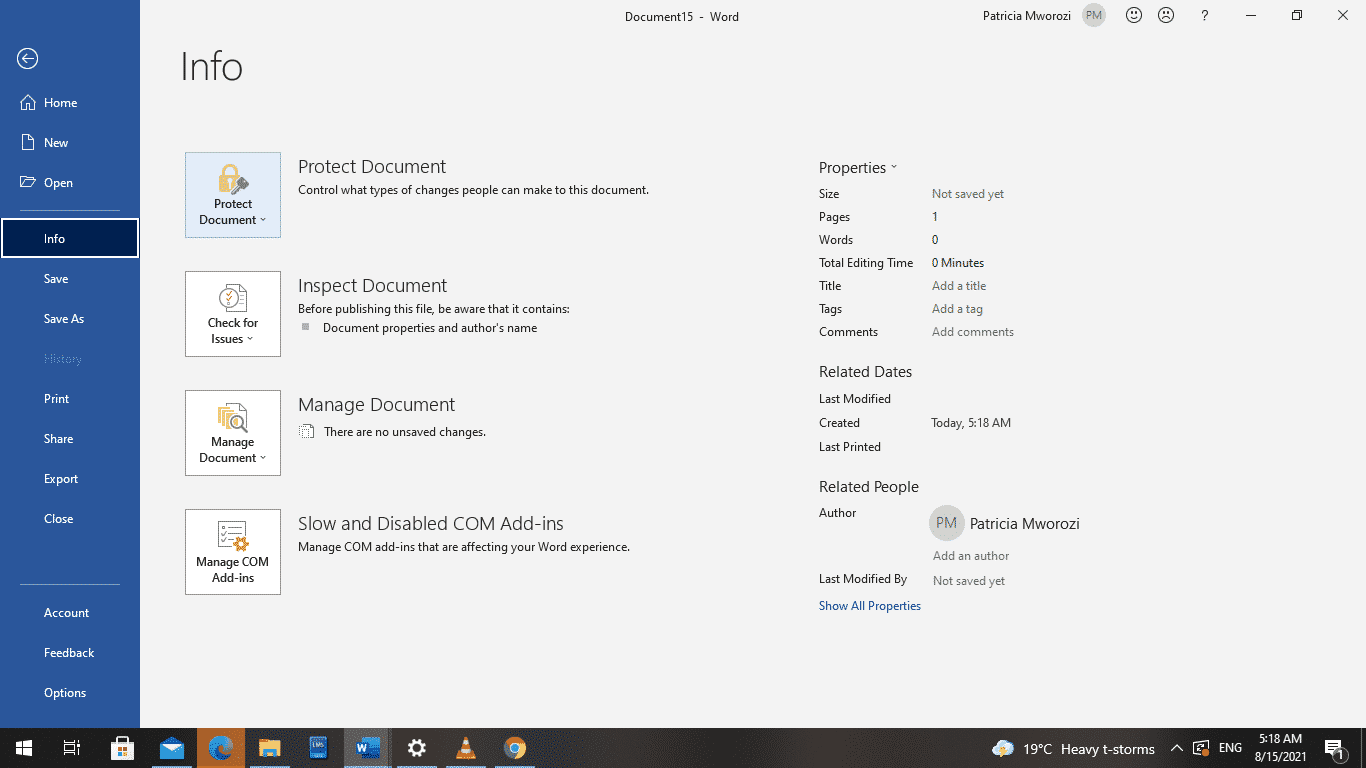
Task: Open the Protect Document icon menu
Action: (x=232, y=194)
